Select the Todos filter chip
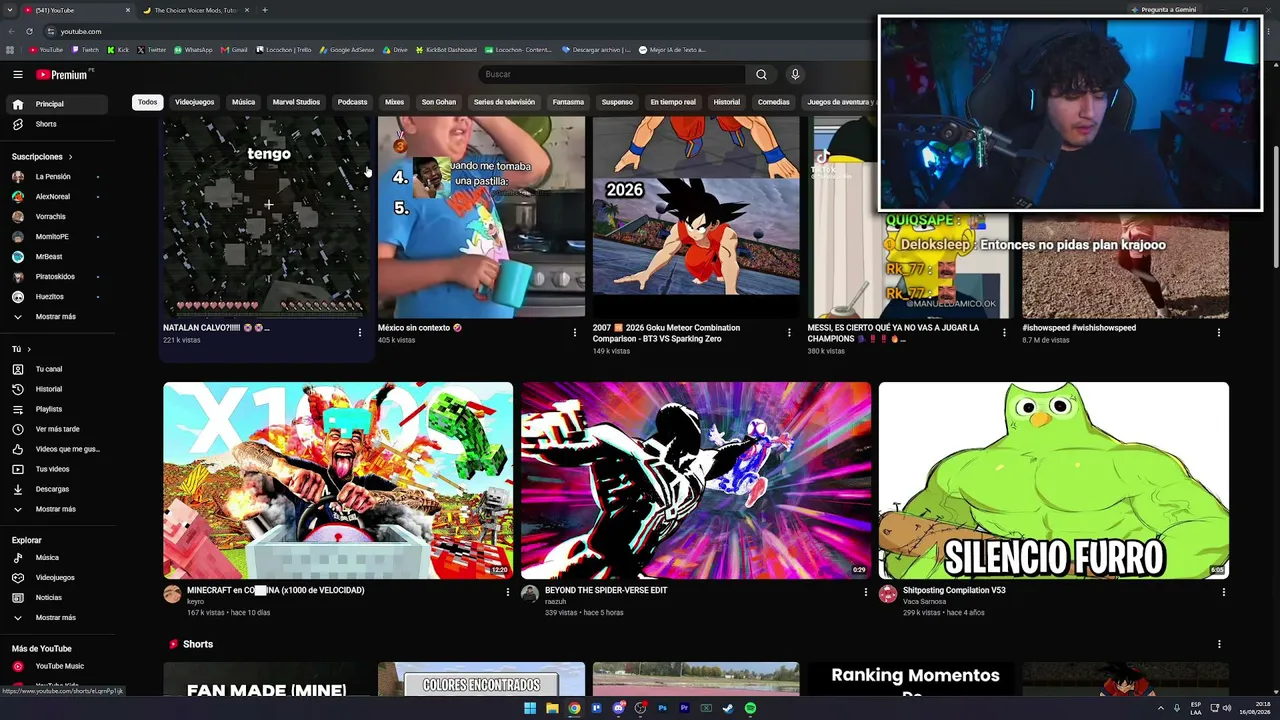1280x720 pixels. (147, 102)
